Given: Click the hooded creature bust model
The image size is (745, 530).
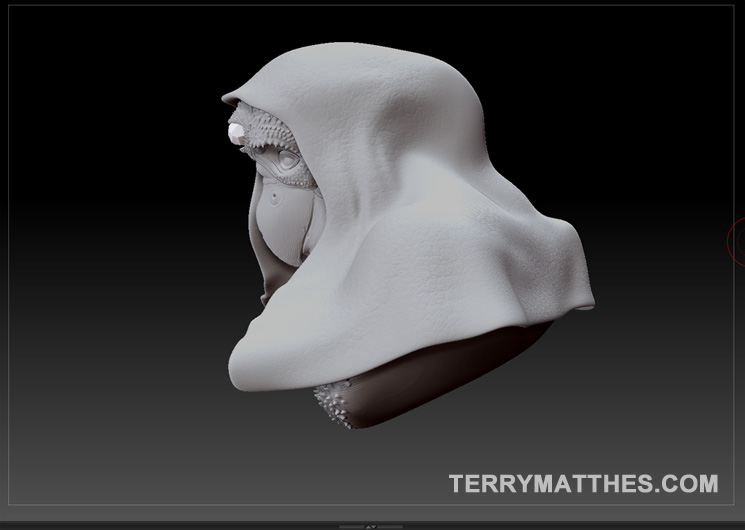Looking at the screenshot, I should 408,235.
